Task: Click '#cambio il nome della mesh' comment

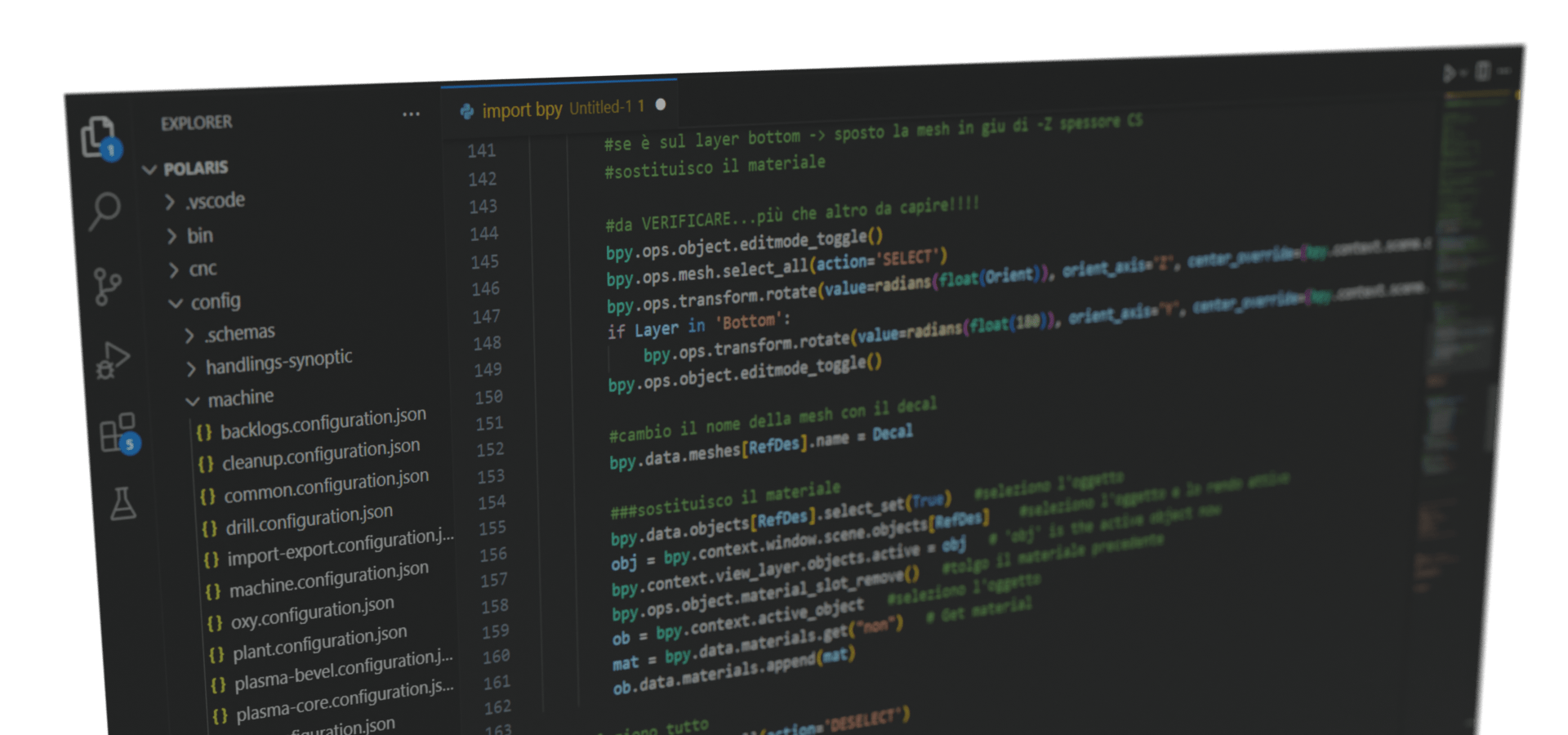Action: pyautogui.click(x=773, y=419)
